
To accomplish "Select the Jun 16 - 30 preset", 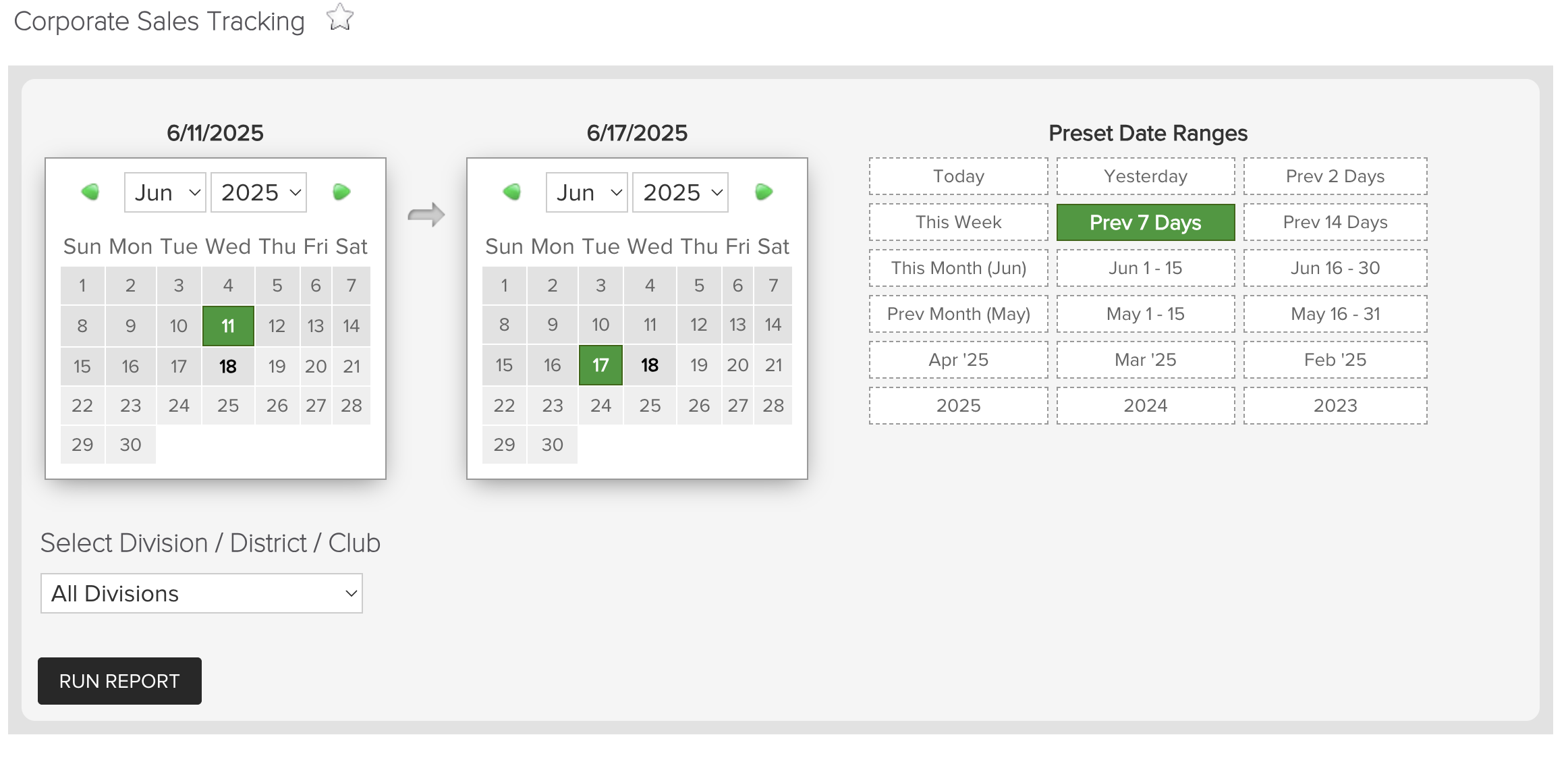I will pos(1335,268).
